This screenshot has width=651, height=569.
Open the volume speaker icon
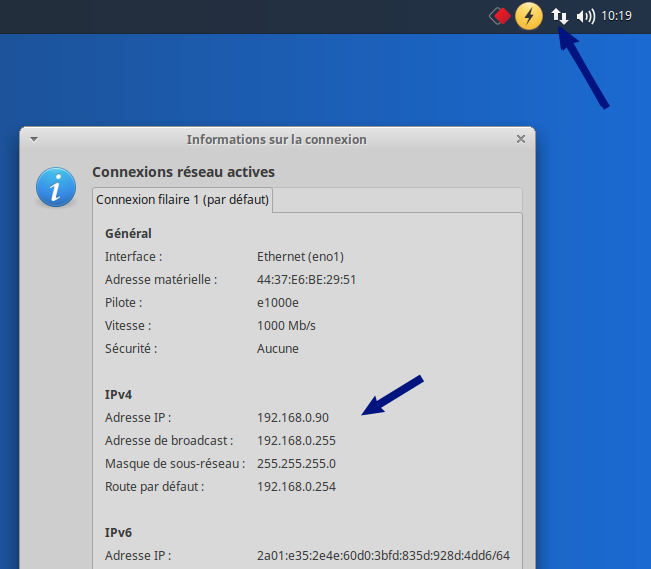(586, 16)
